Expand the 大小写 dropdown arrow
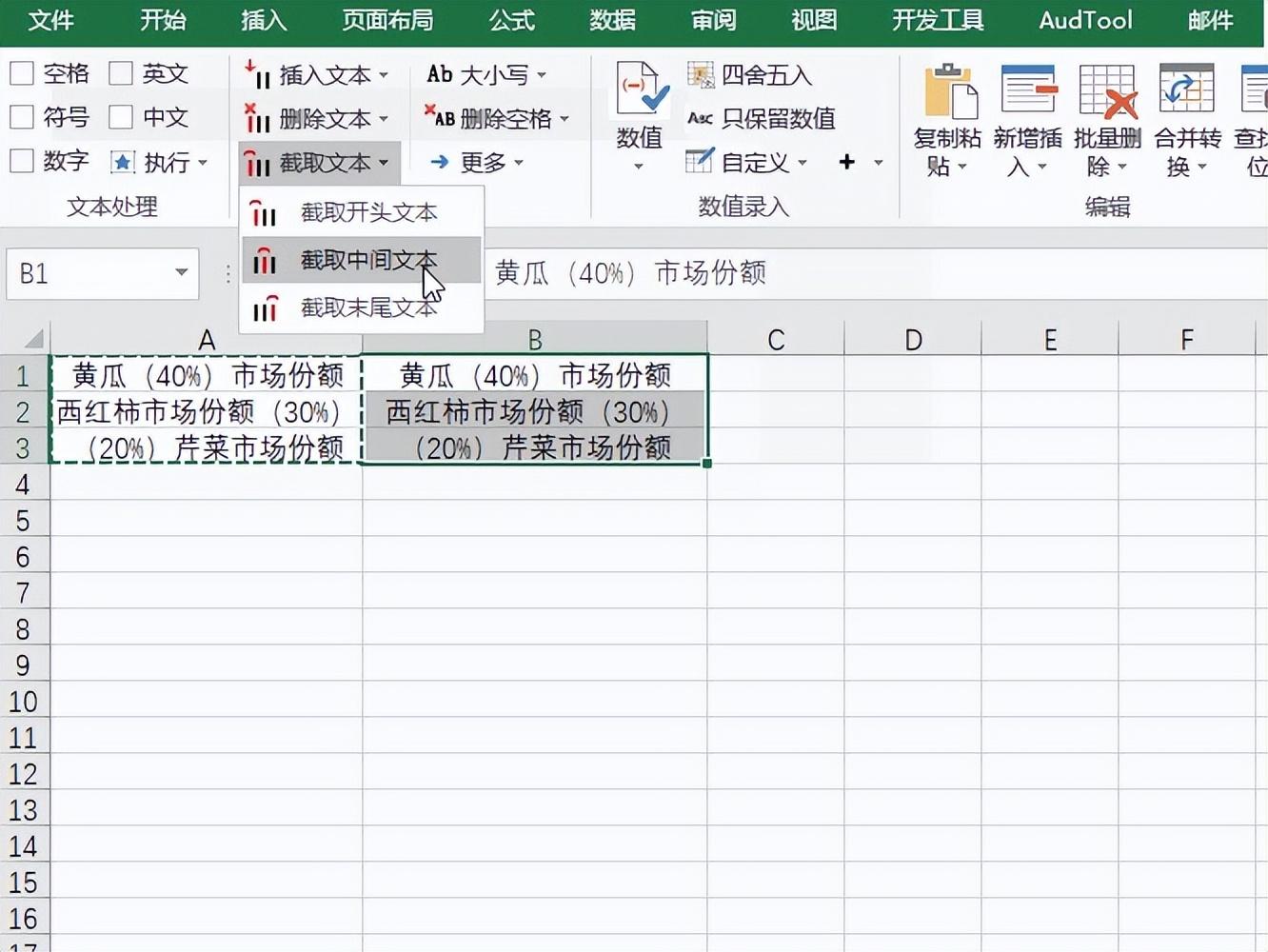Screen dimensions: 1268x952 tap(542, 74)
